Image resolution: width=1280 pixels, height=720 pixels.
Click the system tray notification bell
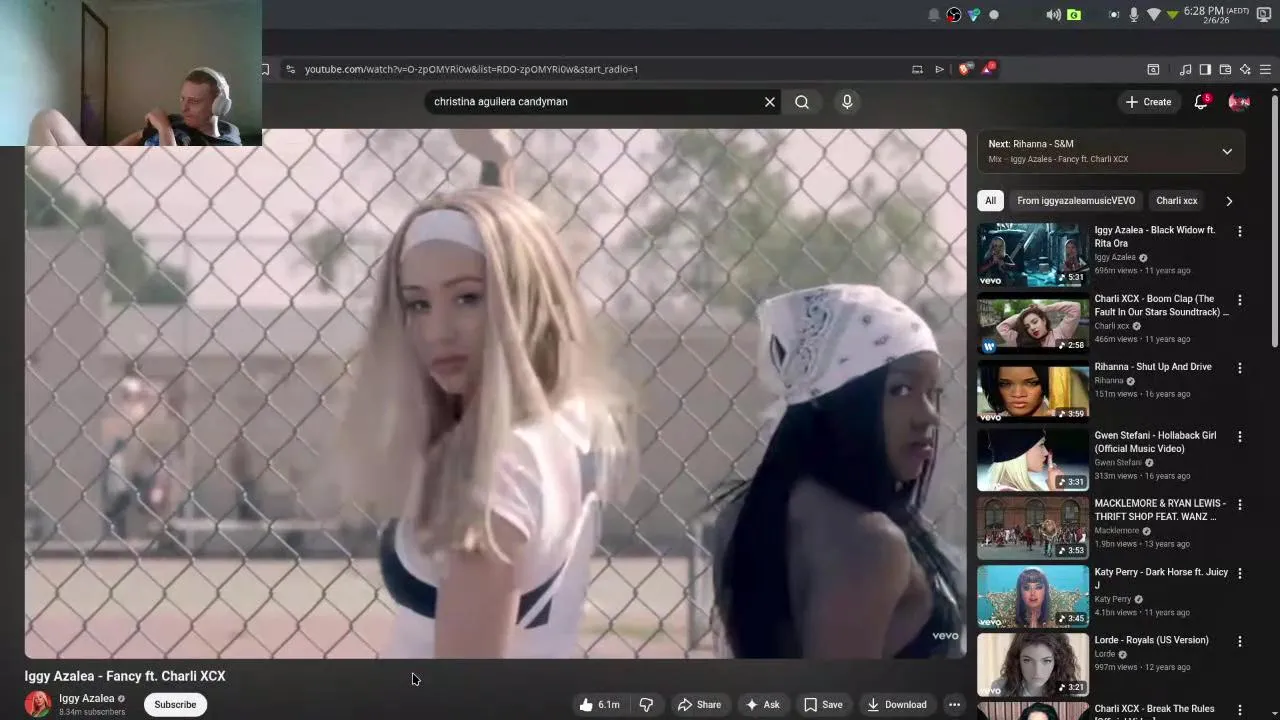click(x=934, y=15)
